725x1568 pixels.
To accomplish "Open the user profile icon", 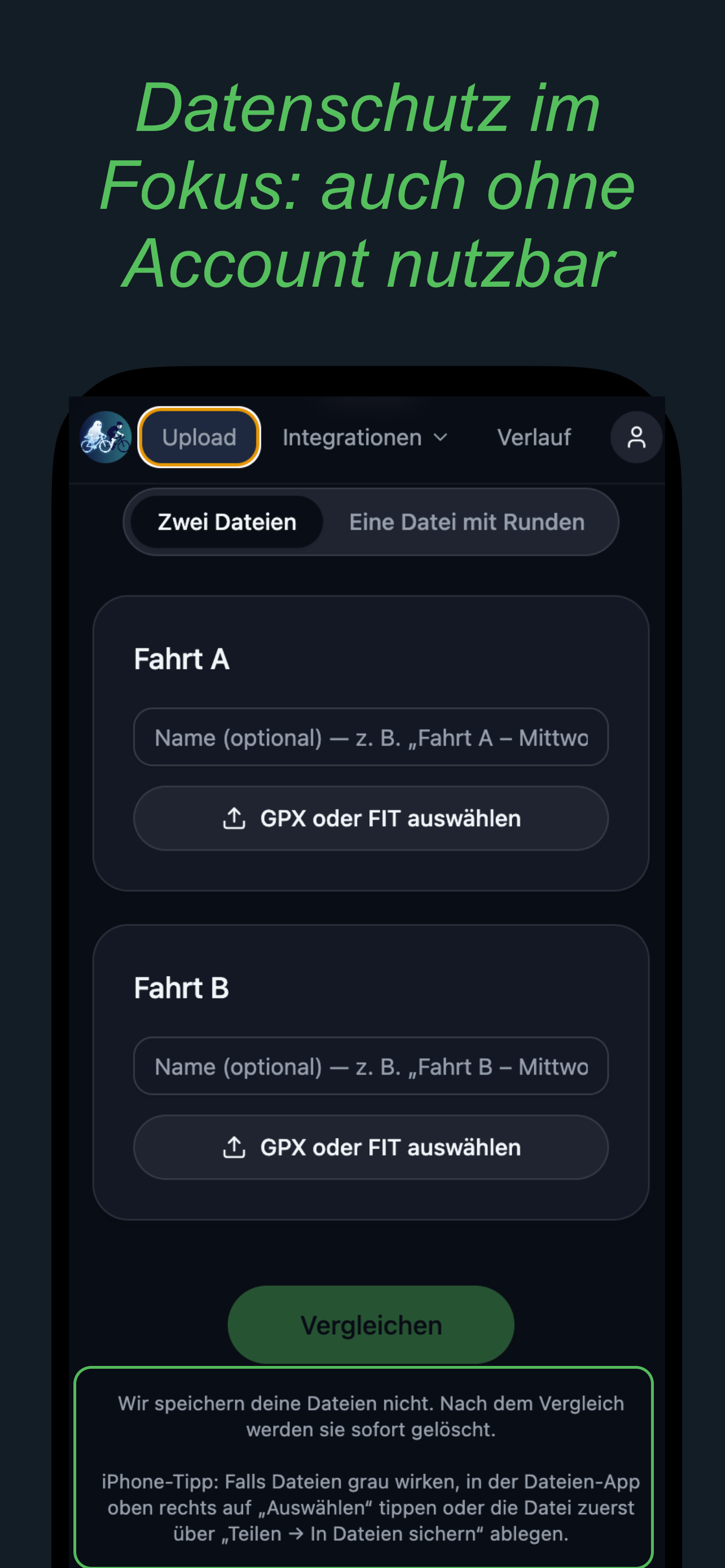I will (636, 437).
